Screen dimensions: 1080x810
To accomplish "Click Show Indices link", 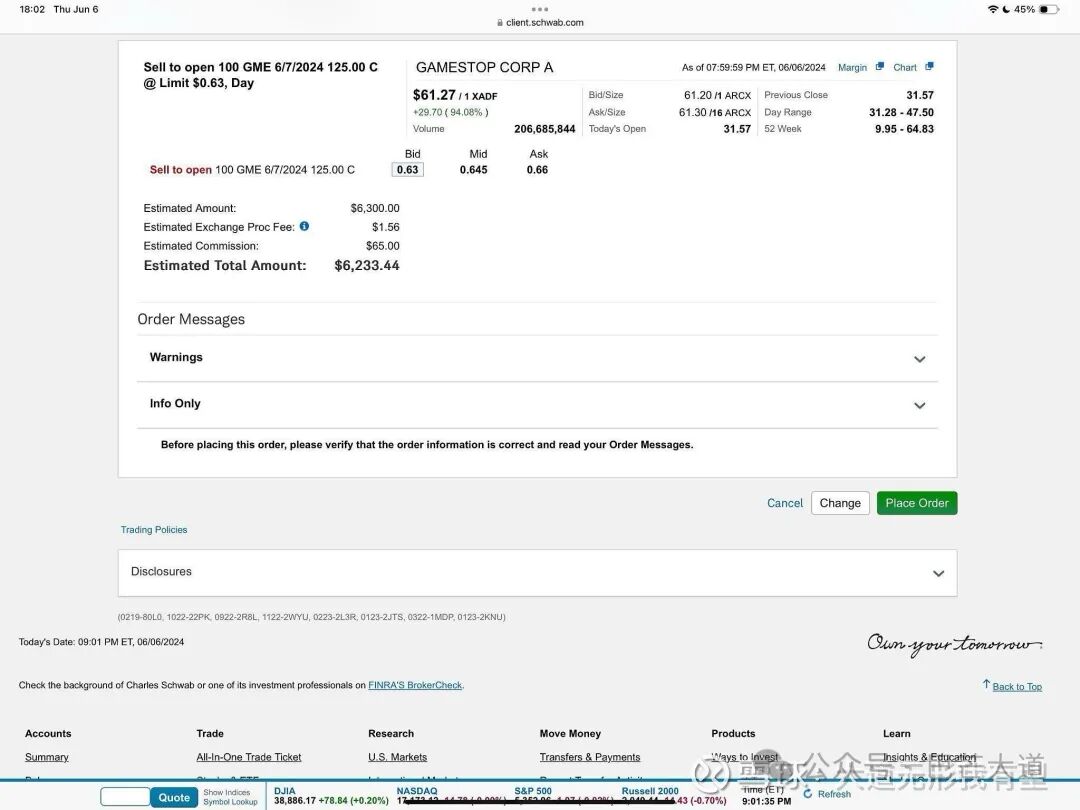I will [227, 792].
